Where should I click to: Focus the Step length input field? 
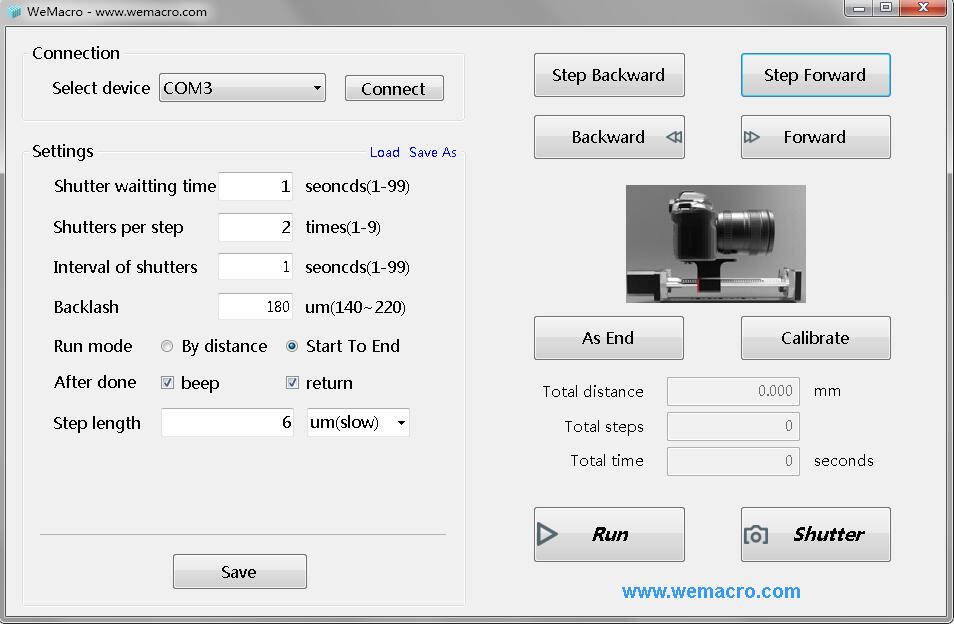click(228, 422)
